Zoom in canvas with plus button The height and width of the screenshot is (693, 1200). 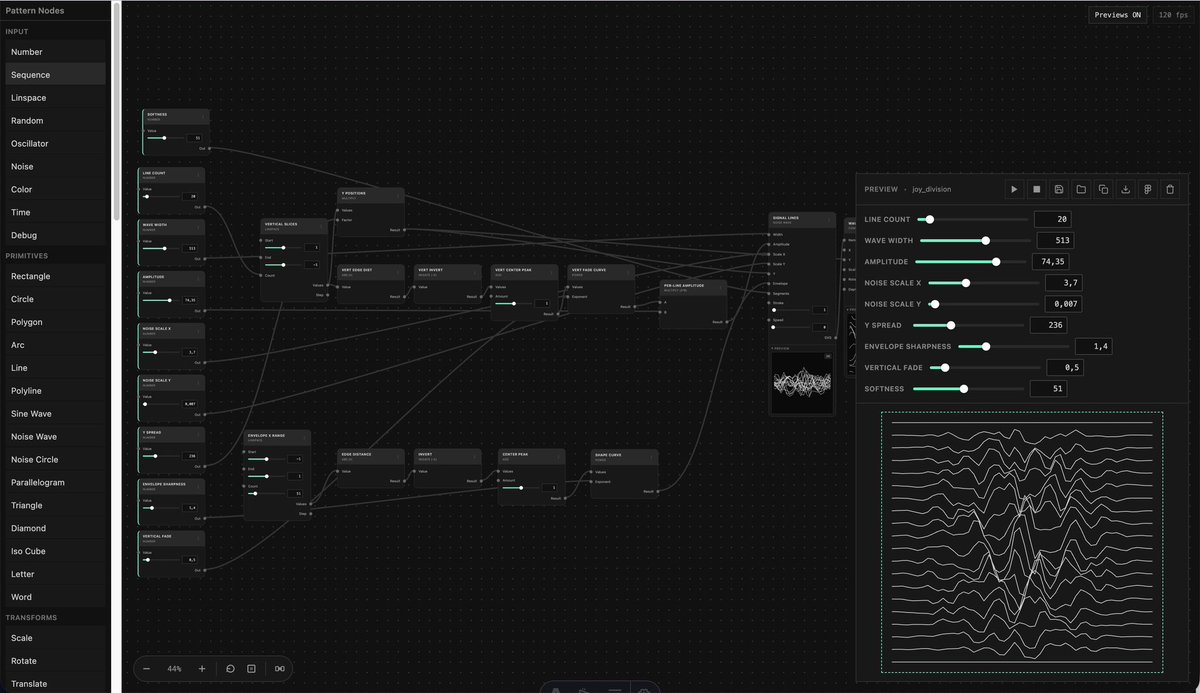click(202, 668)
